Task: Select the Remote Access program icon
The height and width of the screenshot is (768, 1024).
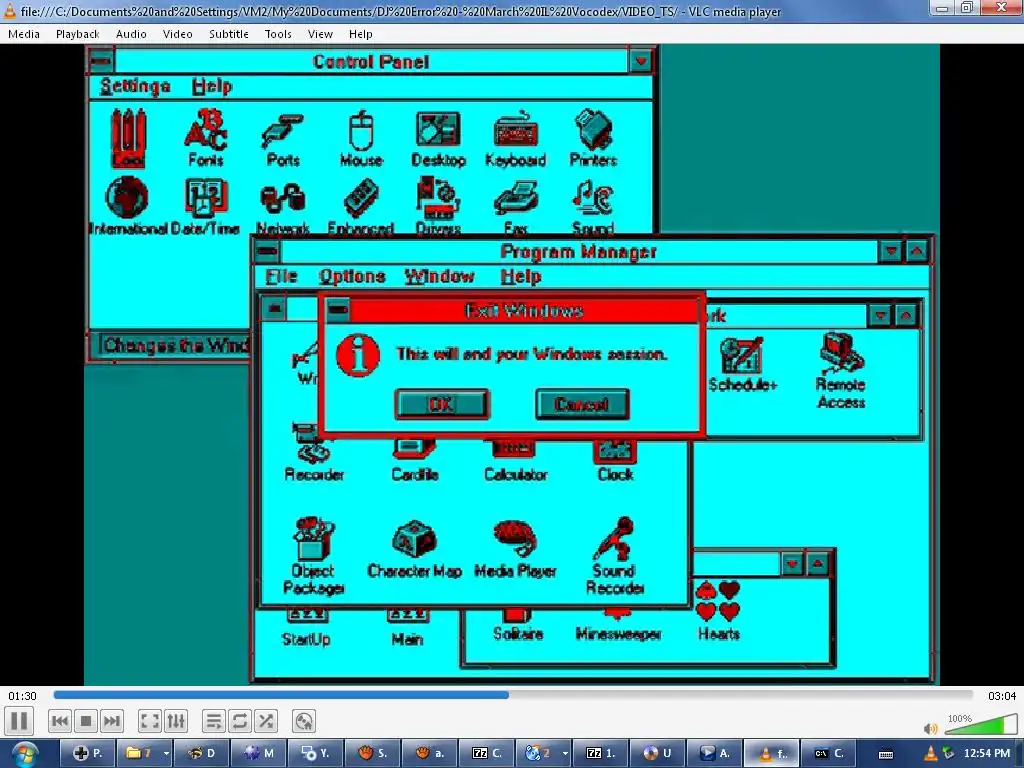Action: 841,370
